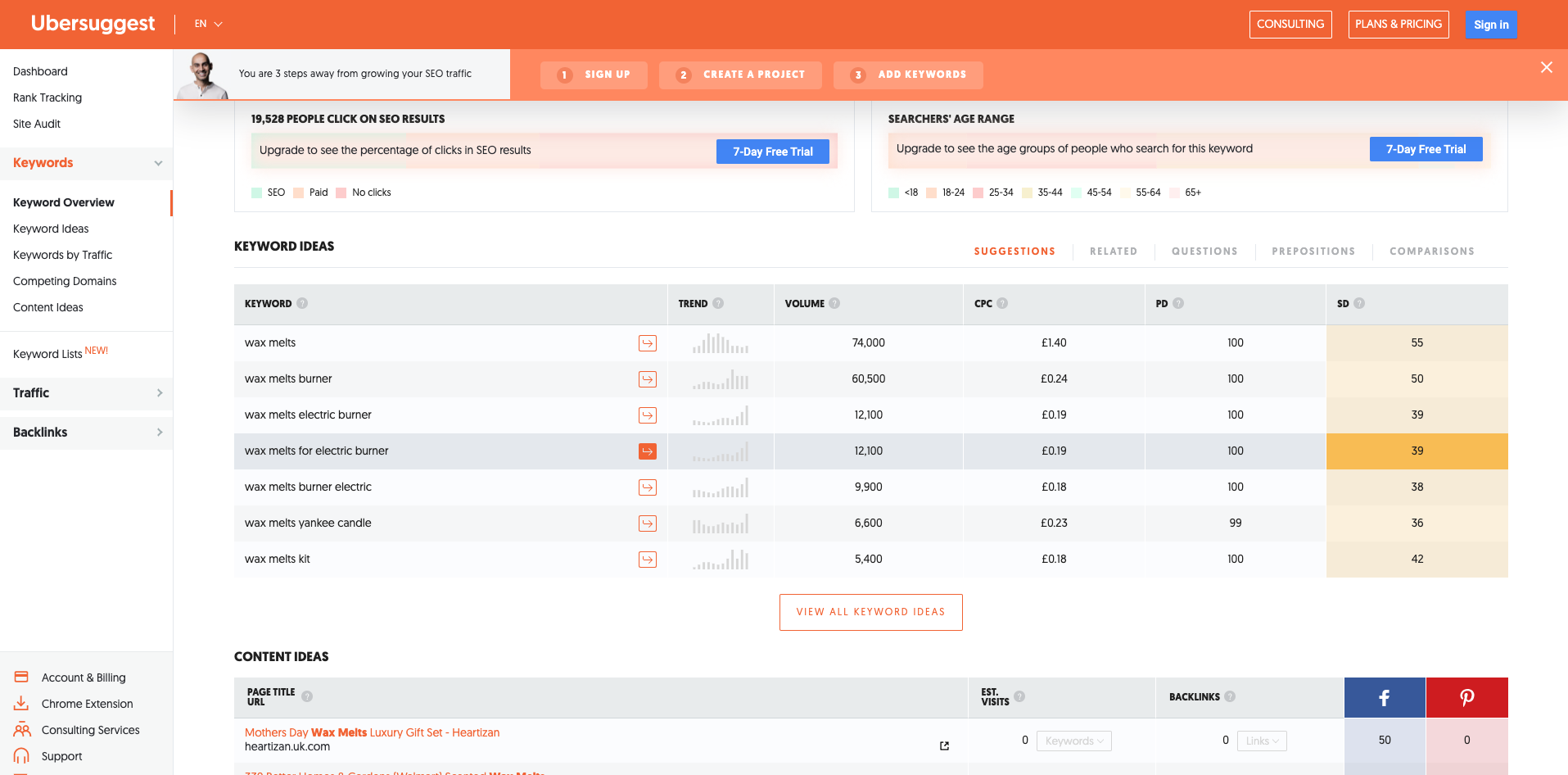Click arrow icon for wax melts yankee candle
Screen dimensions: 1568x775
click(x=648, y=523)
